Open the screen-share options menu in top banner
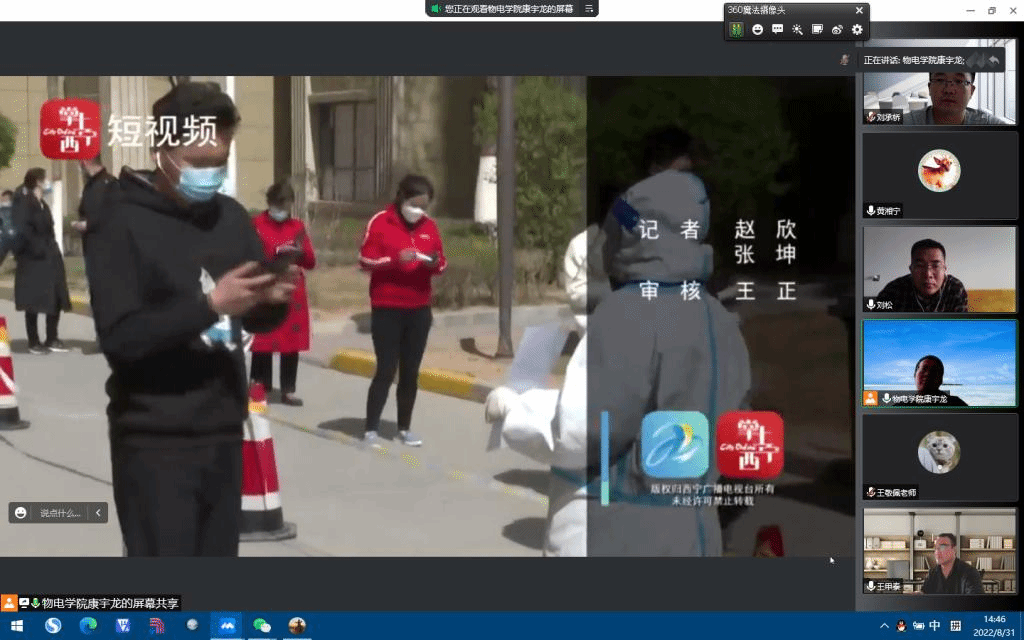The width and height of the screenshot is (1024, 640). tap(589, 8)
